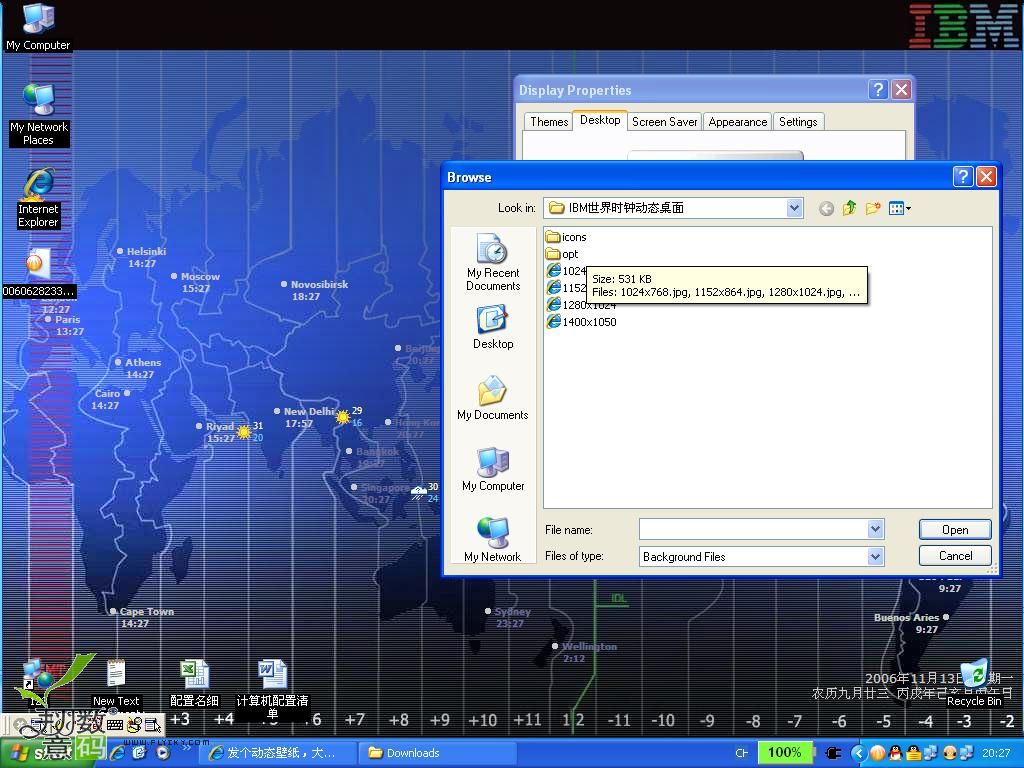This screenshot has height=768, width=1024.
Task: Launch Internet Explorer from Quick Launch
Action: (119, 753)
